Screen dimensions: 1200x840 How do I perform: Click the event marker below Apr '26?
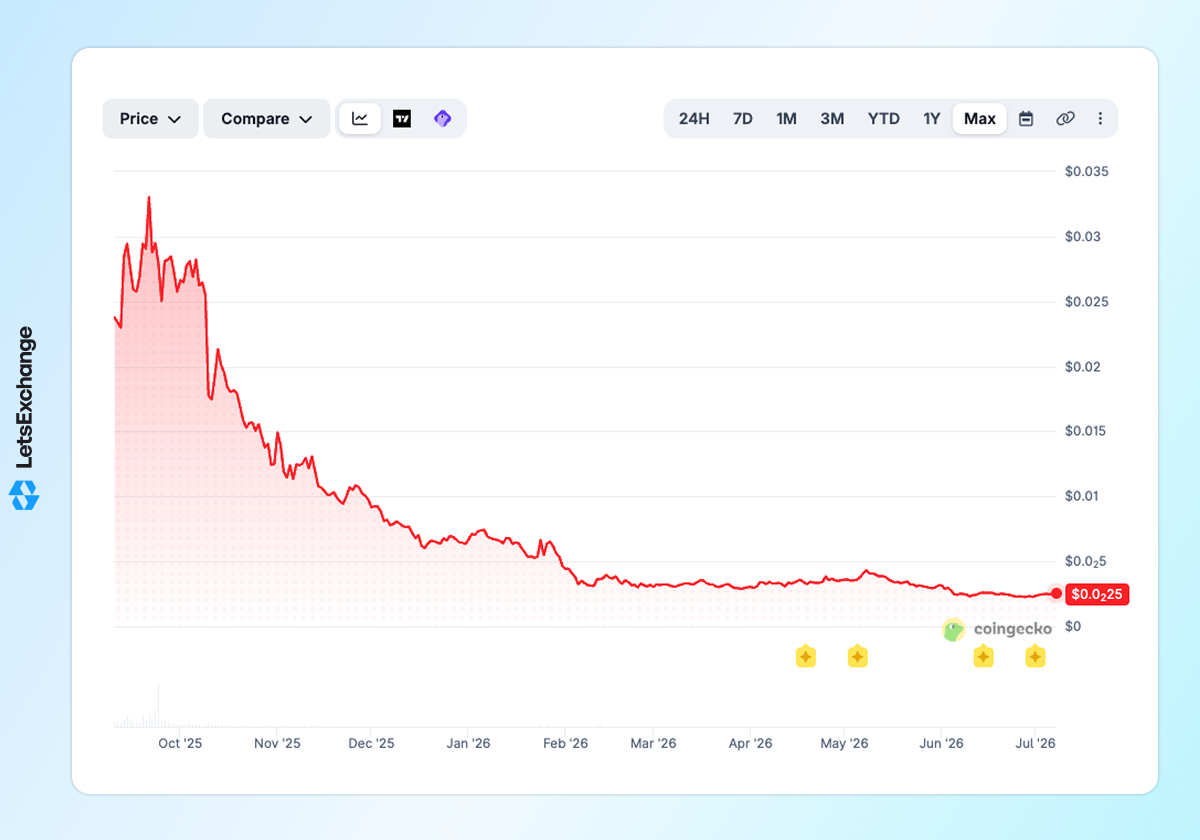click(x=806, y=657)
